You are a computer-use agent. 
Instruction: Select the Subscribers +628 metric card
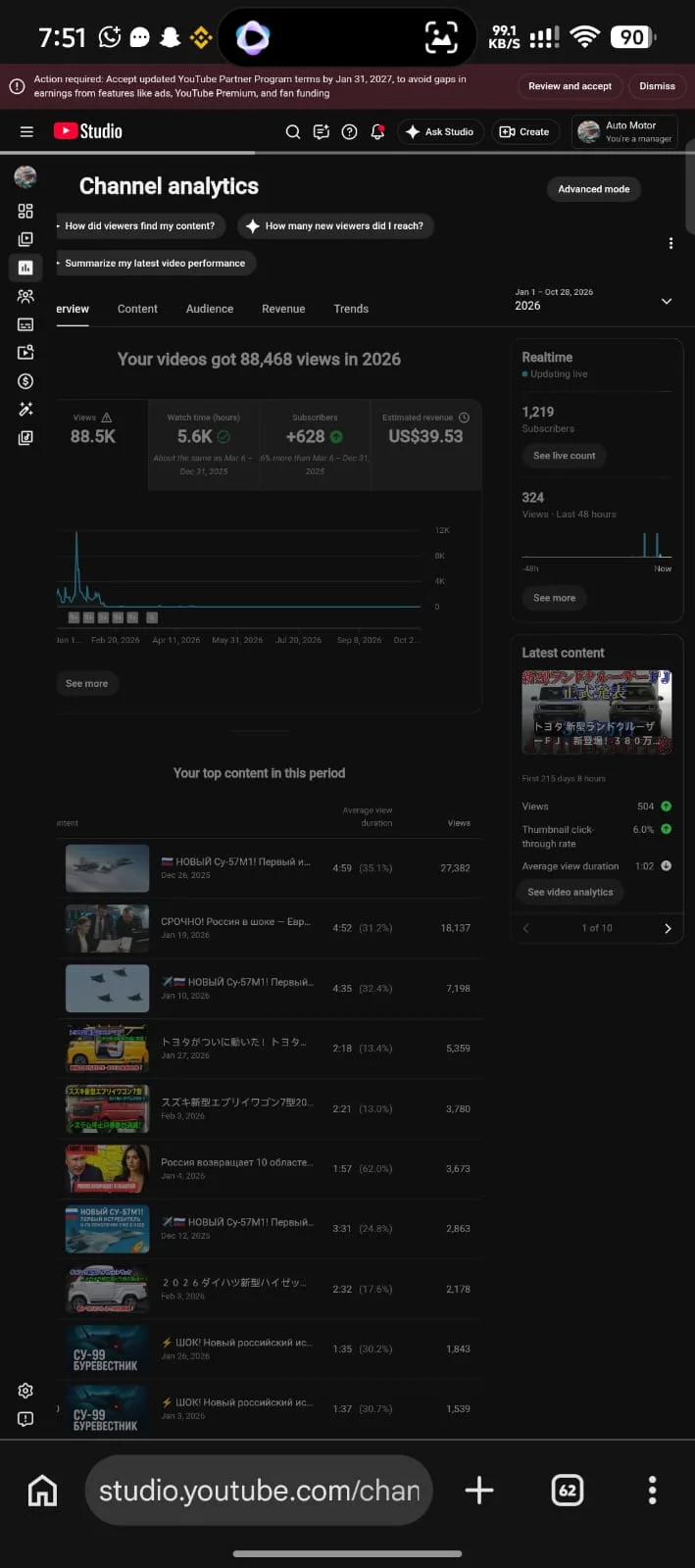pos(315,444)
